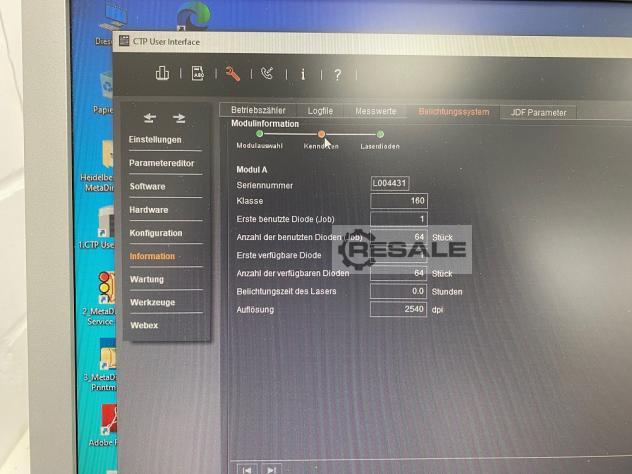
Task: Click the Modul A label
Action: (252, 170)
